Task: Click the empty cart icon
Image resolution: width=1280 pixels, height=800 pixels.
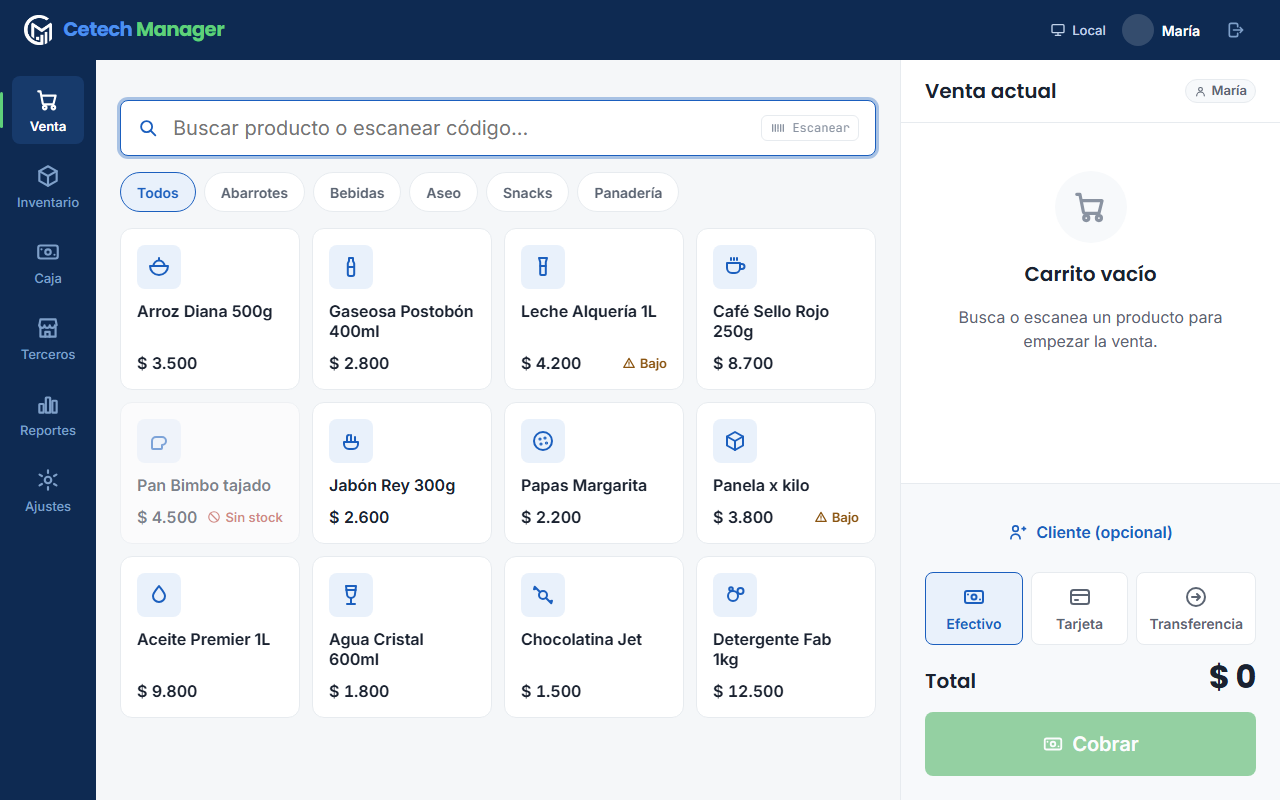Action: tap(1090, 207)
